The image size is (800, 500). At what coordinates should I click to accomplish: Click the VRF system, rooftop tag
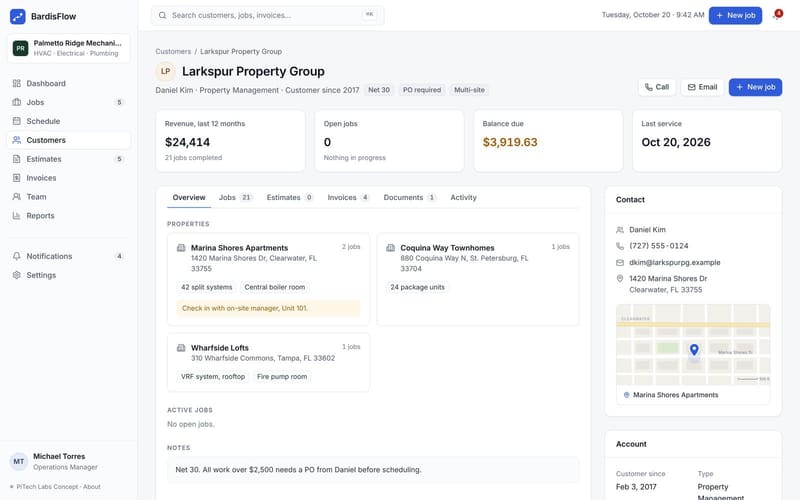pyautogui.click(x=213, y=377)
